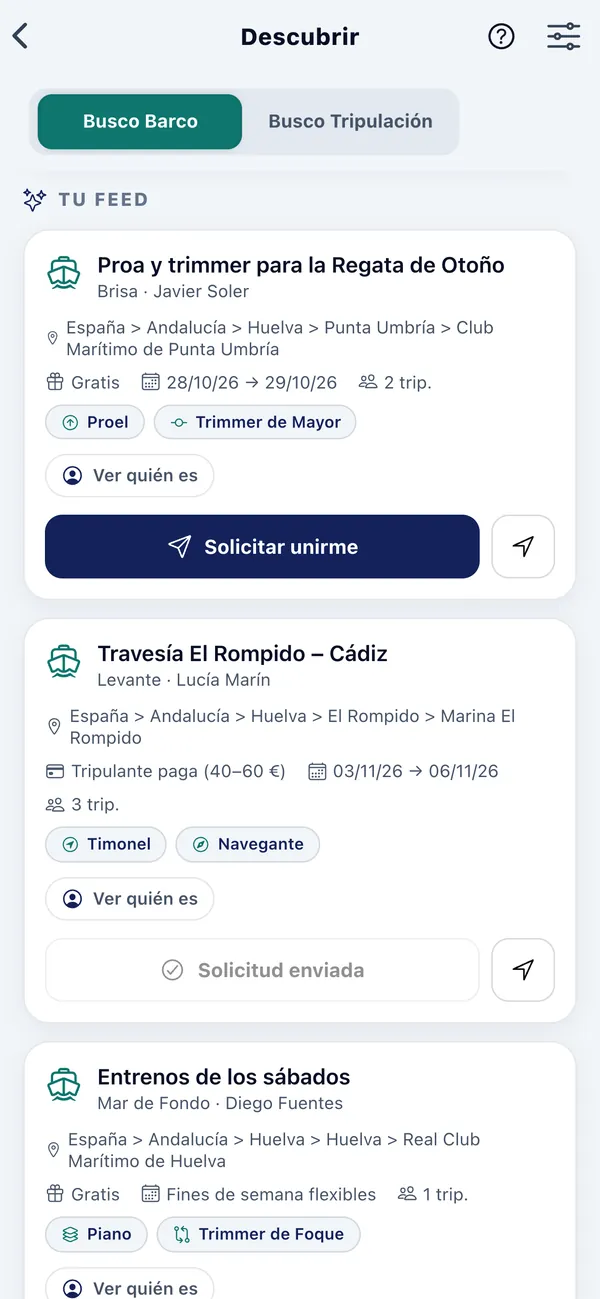Select the Timonel role chip
600x1299 pixels.
106,844
